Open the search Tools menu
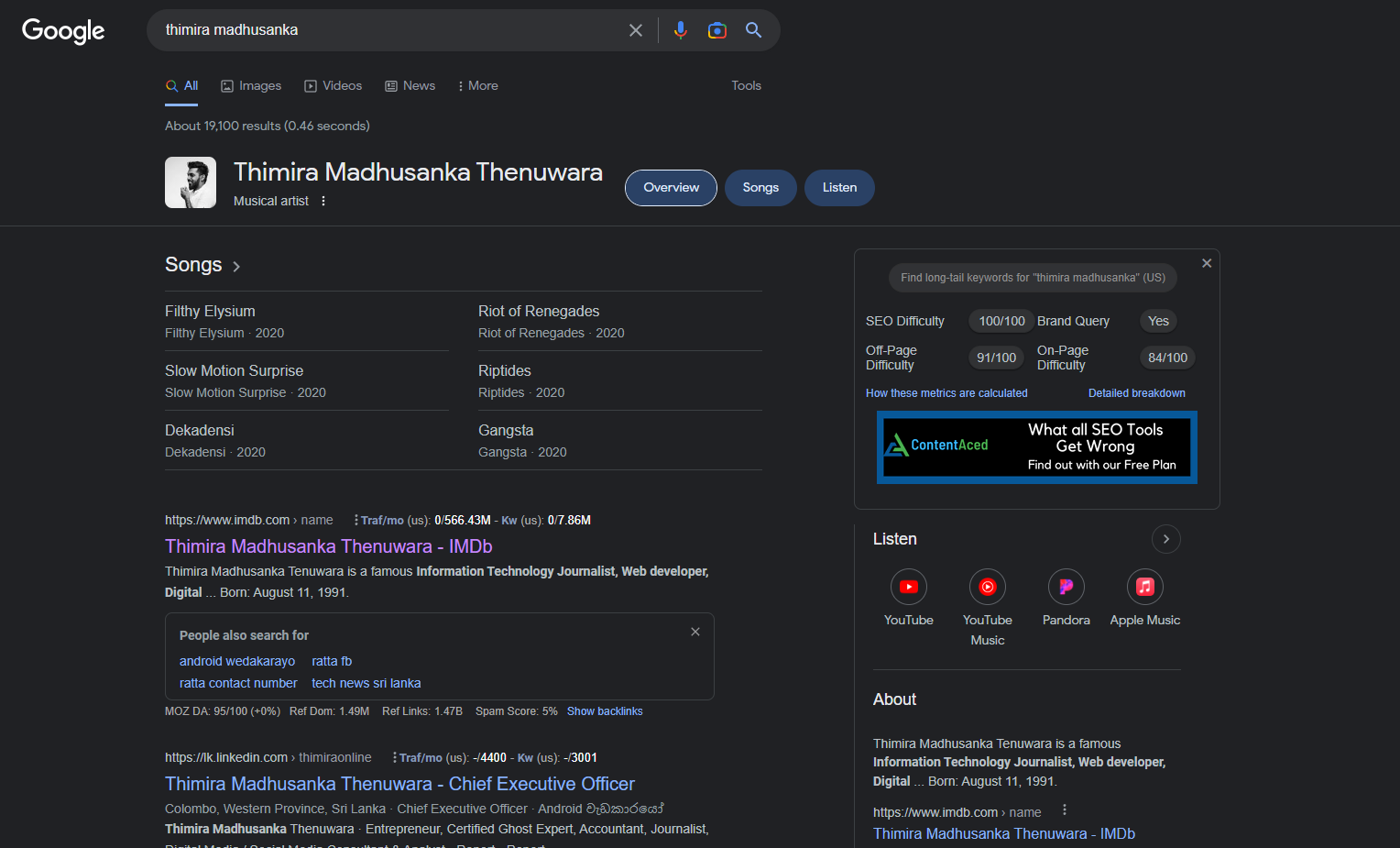The image size is (1400, 848). tap(746, 85)
